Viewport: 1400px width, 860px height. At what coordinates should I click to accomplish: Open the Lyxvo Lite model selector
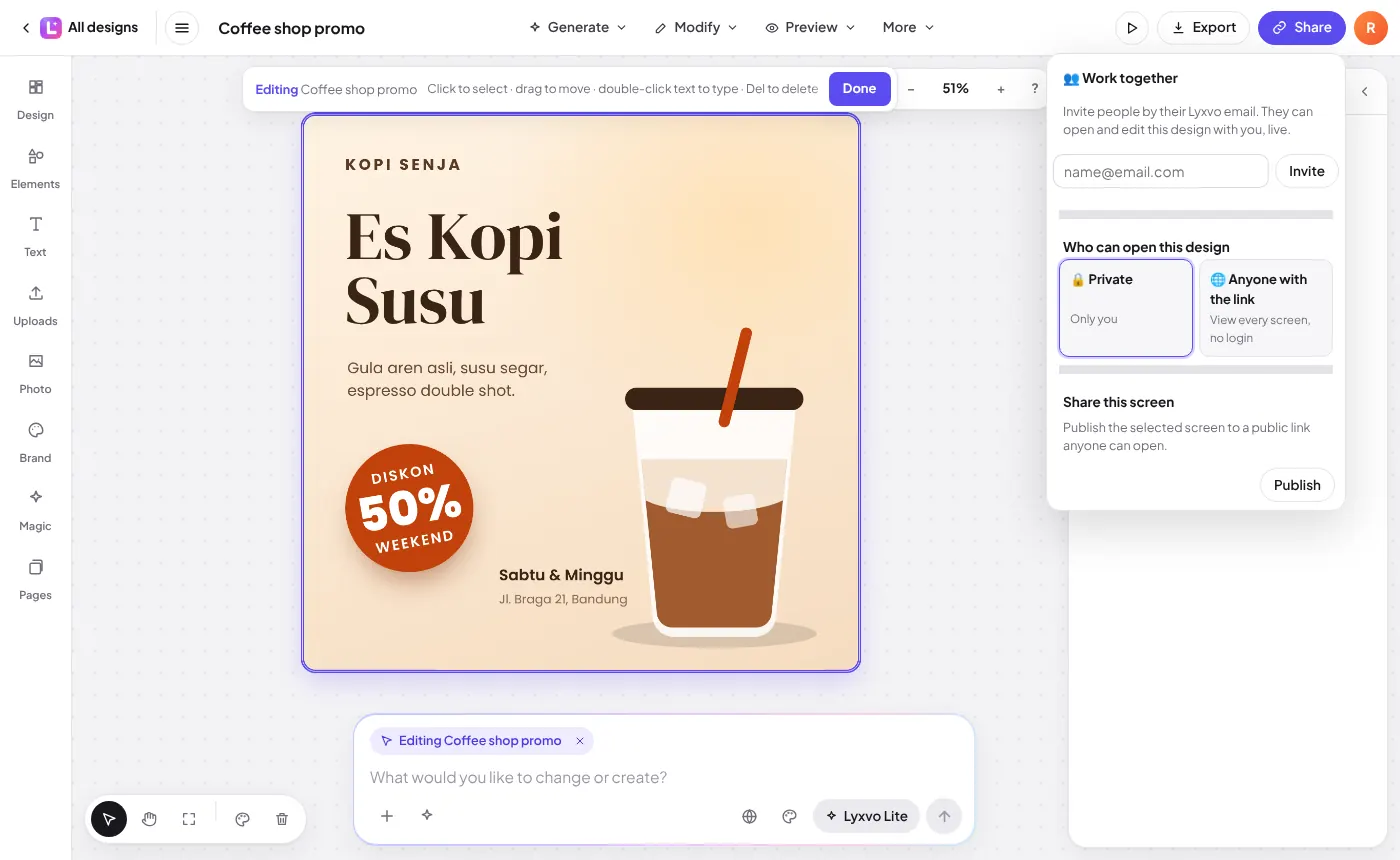tap(867, 816)
